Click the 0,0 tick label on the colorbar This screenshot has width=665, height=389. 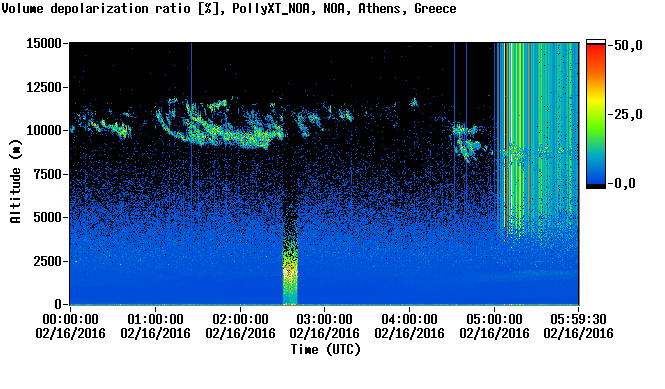624,184
